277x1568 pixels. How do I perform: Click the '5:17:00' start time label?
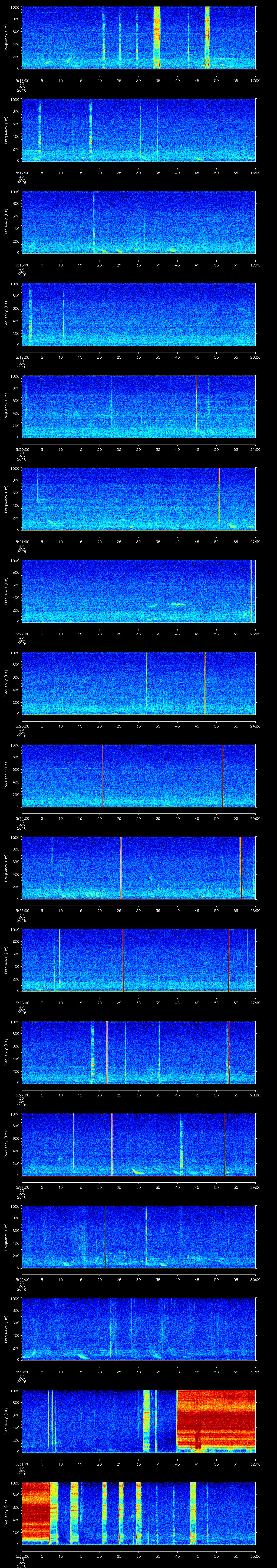point(22,173)
